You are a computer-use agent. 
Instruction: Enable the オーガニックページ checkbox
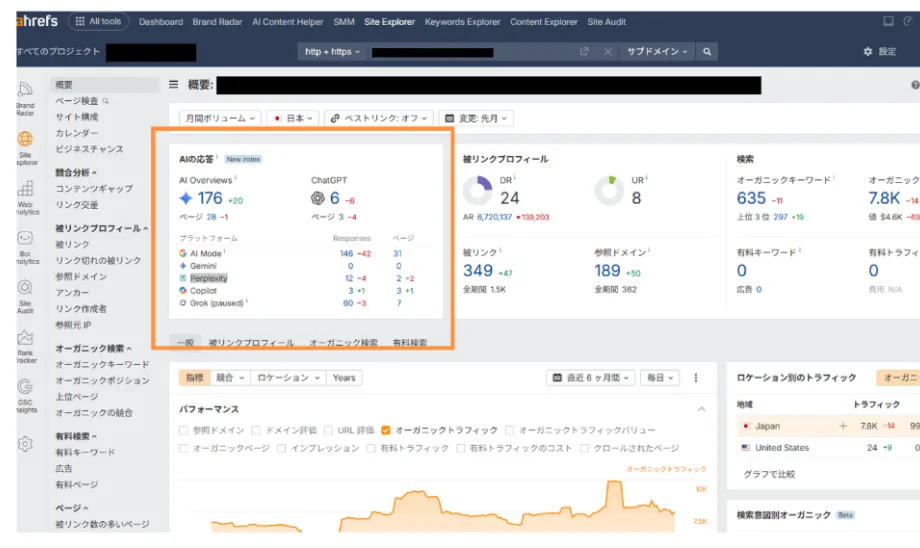click(184, 448)
